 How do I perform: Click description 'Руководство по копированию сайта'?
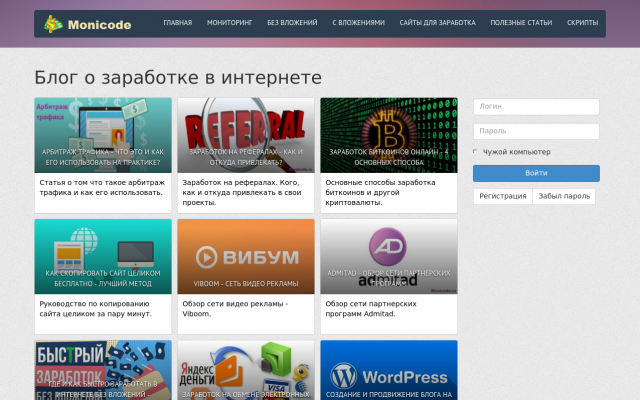[95, 309]
